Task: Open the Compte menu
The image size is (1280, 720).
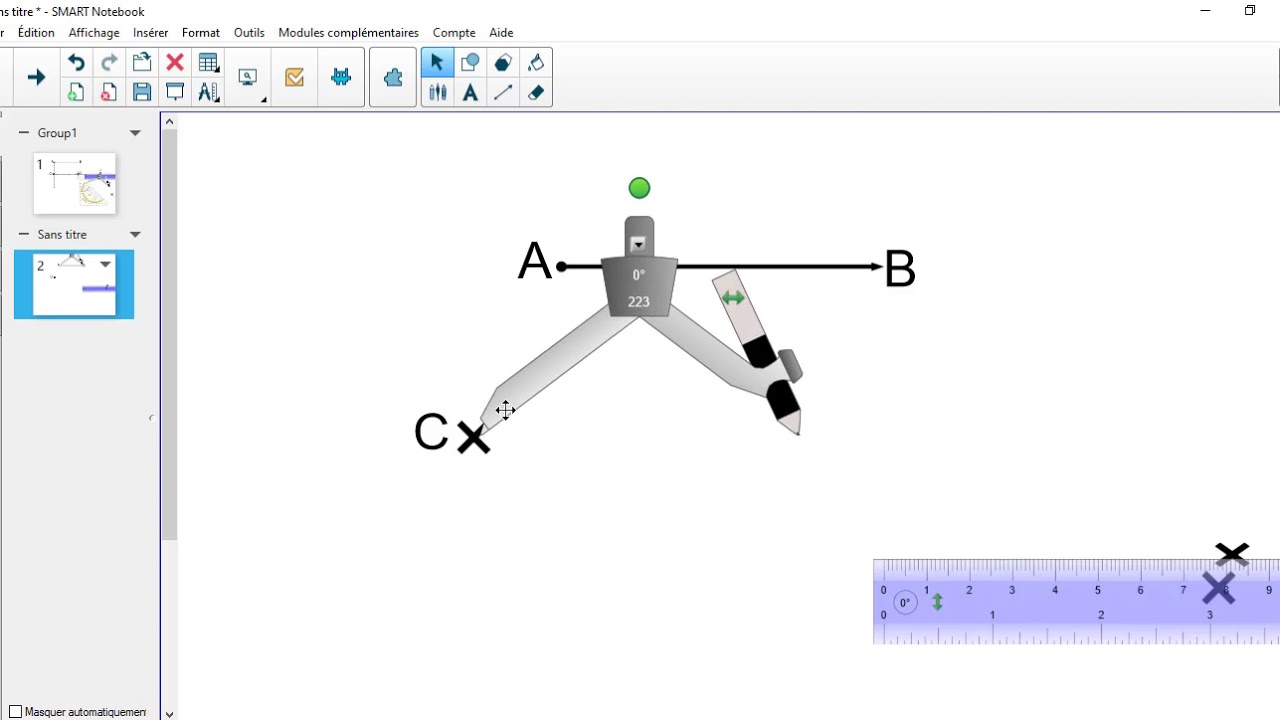Action: (454, 33)
